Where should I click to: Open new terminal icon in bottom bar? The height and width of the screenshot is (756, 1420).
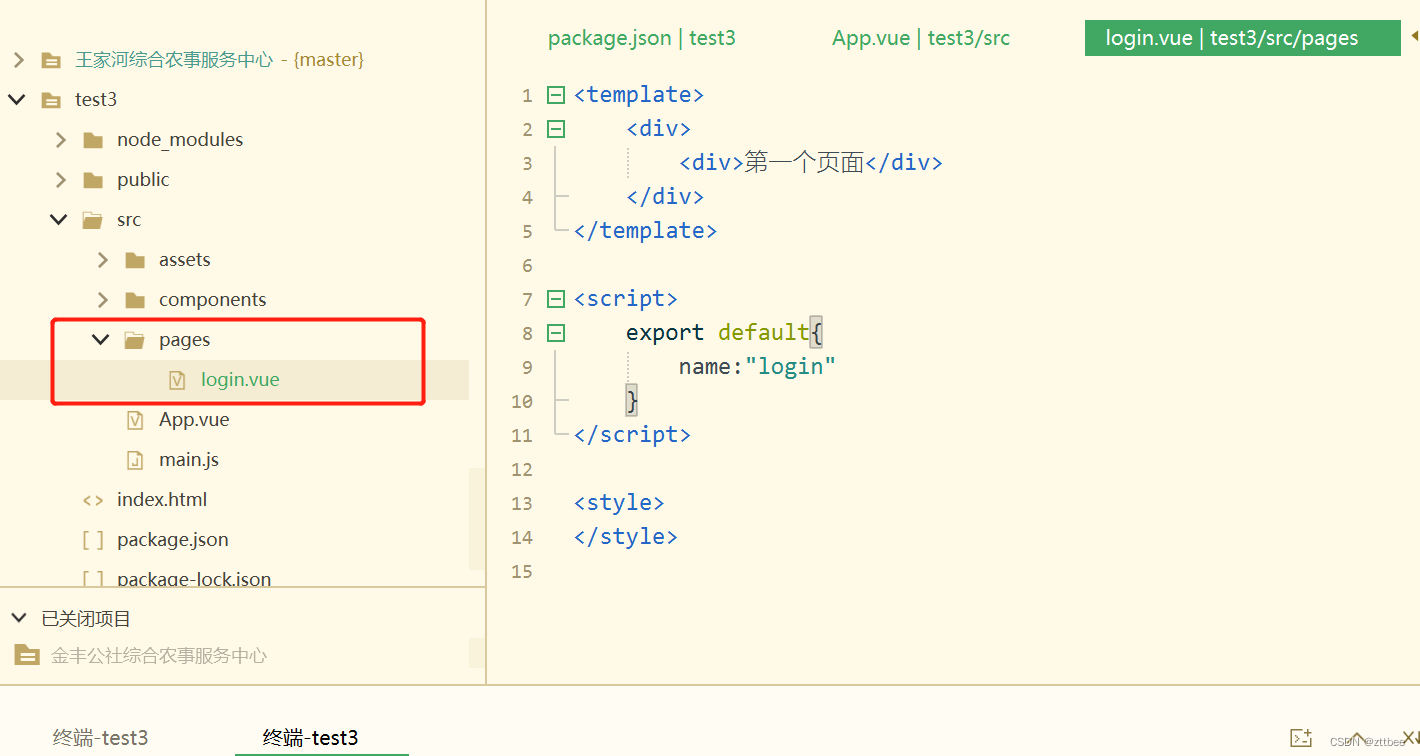[1301, 738]
